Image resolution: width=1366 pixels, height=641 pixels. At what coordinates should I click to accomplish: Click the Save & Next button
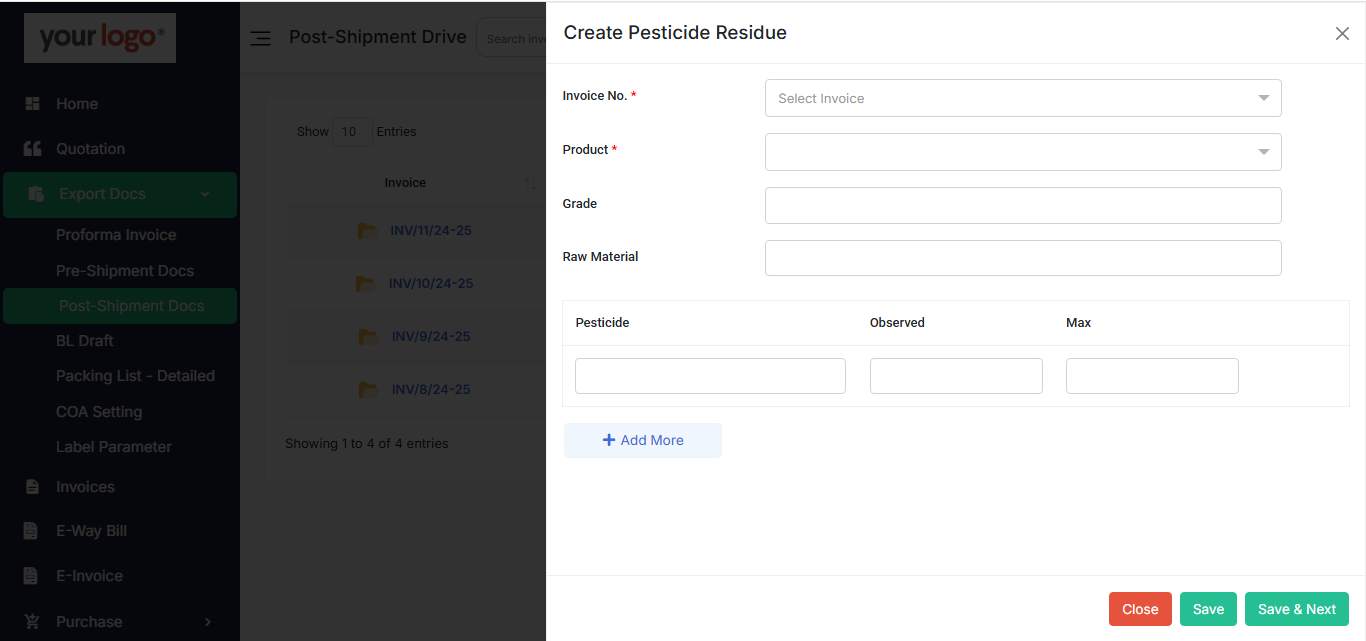pos(1297,609)
